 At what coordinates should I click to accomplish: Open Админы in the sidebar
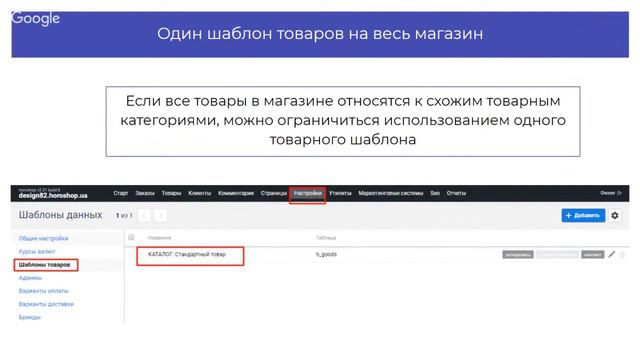coord(30,278)
